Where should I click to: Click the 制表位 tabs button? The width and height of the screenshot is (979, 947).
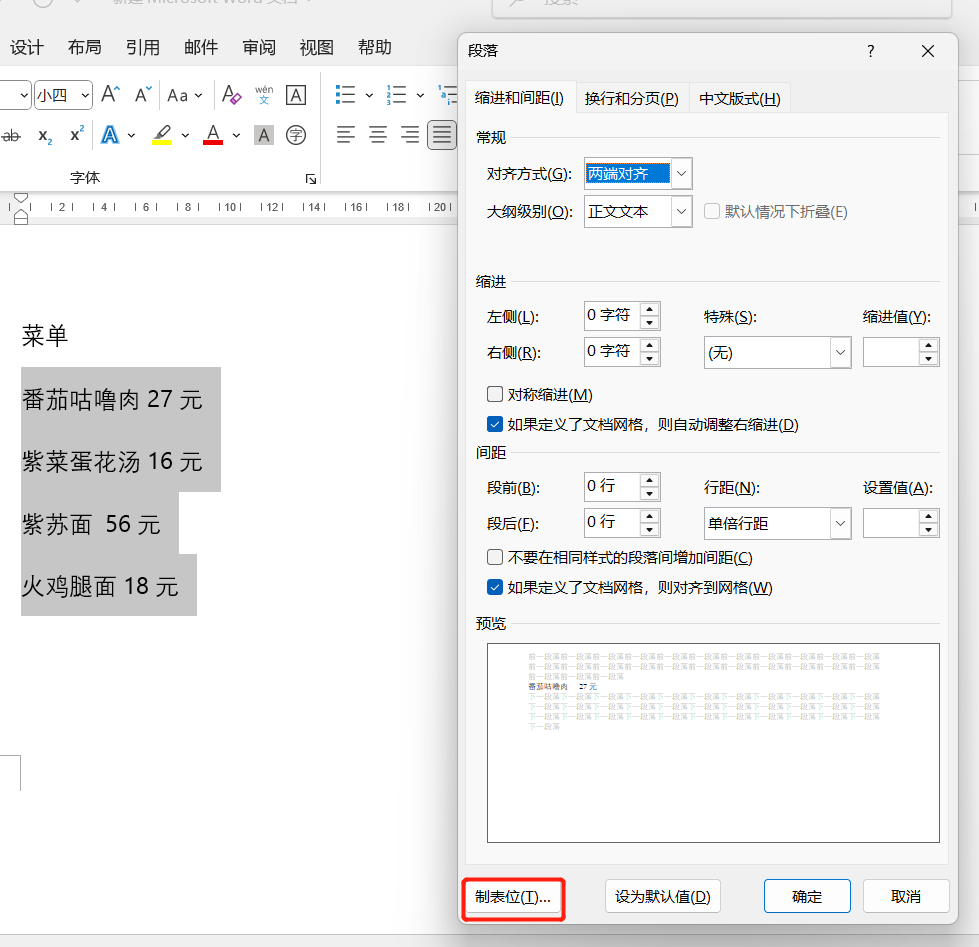coord(513,897)
